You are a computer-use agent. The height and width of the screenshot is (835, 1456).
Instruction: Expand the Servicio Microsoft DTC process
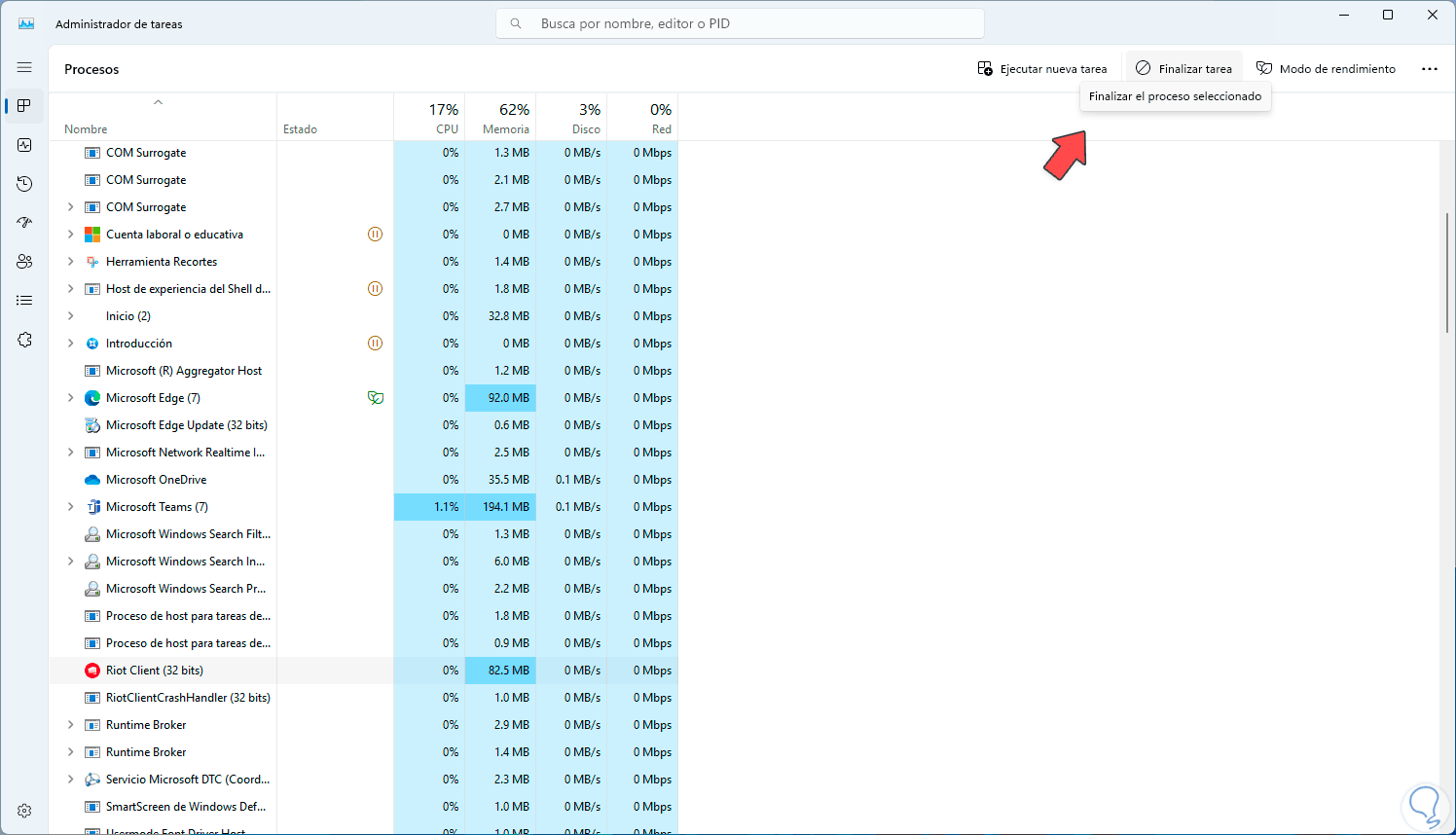tap(70, 780)
